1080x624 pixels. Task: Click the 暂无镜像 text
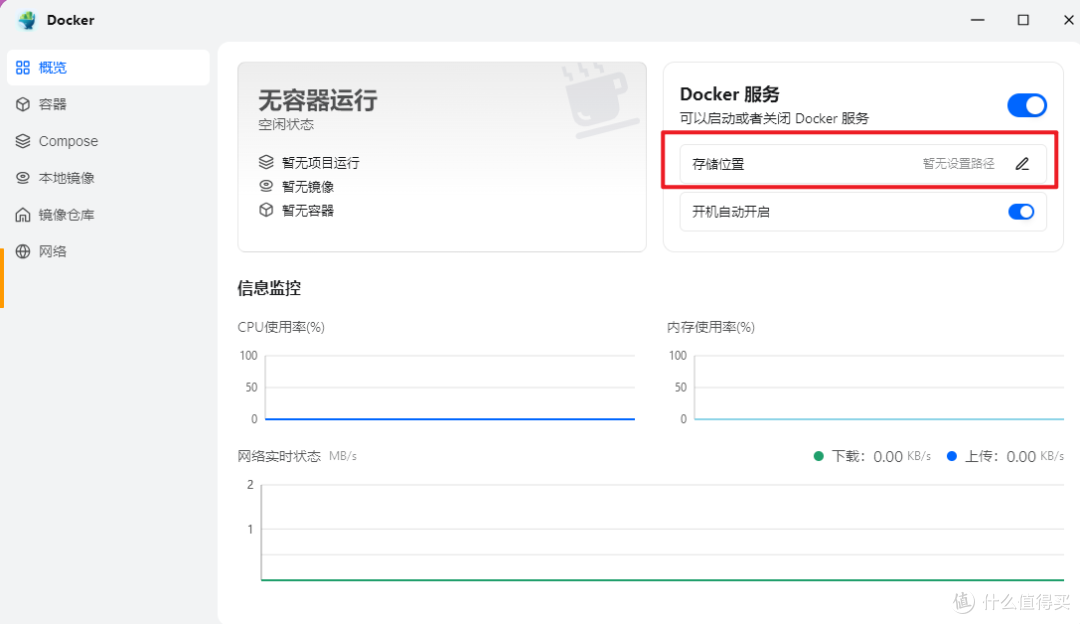308,187
